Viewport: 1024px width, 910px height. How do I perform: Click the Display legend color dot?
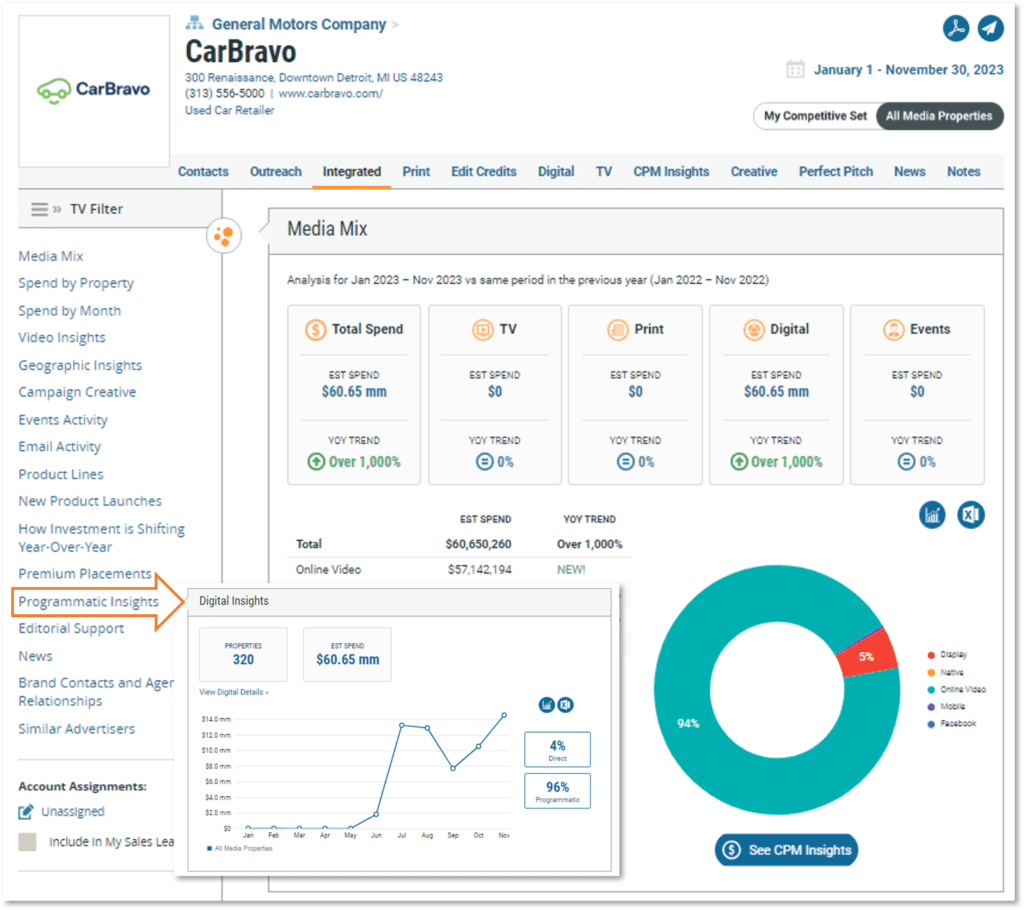tap(931, 655)
